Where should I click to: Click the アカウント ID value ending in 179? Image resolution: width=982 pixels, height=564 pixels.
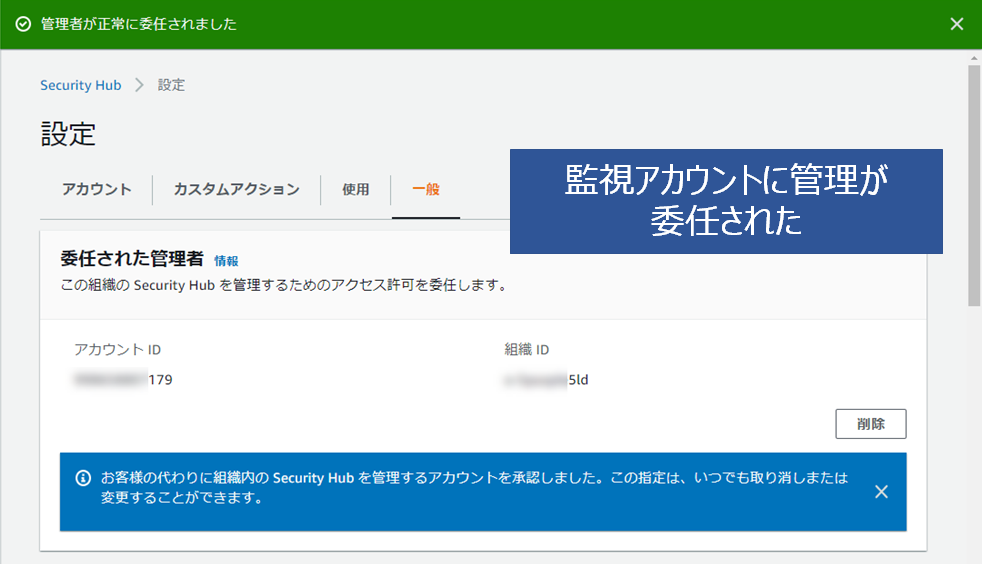(x=123, y=380)
